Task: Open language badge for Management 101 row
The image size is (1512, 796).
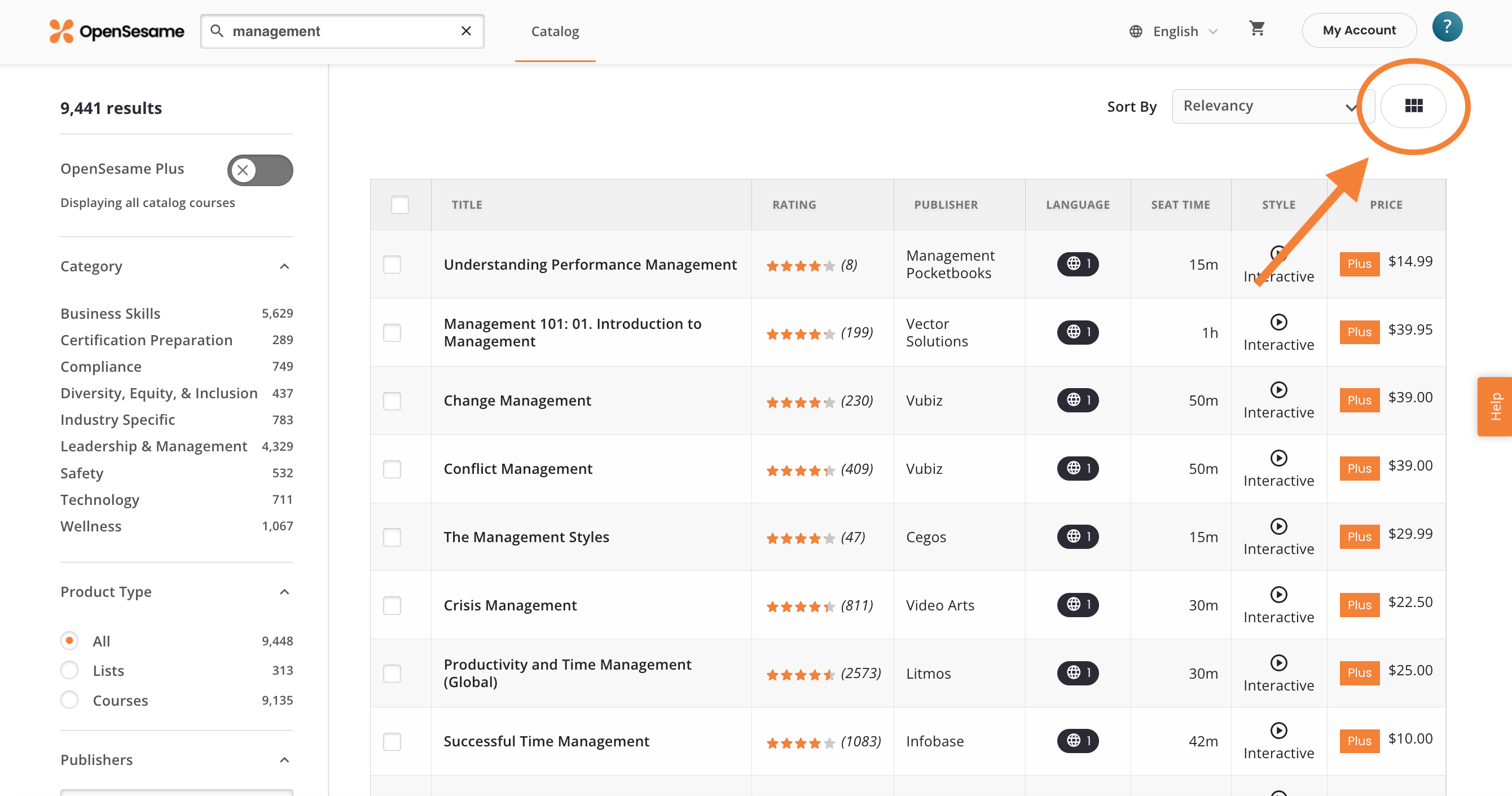Action: pyautogui.click(x=1078, y=332)
